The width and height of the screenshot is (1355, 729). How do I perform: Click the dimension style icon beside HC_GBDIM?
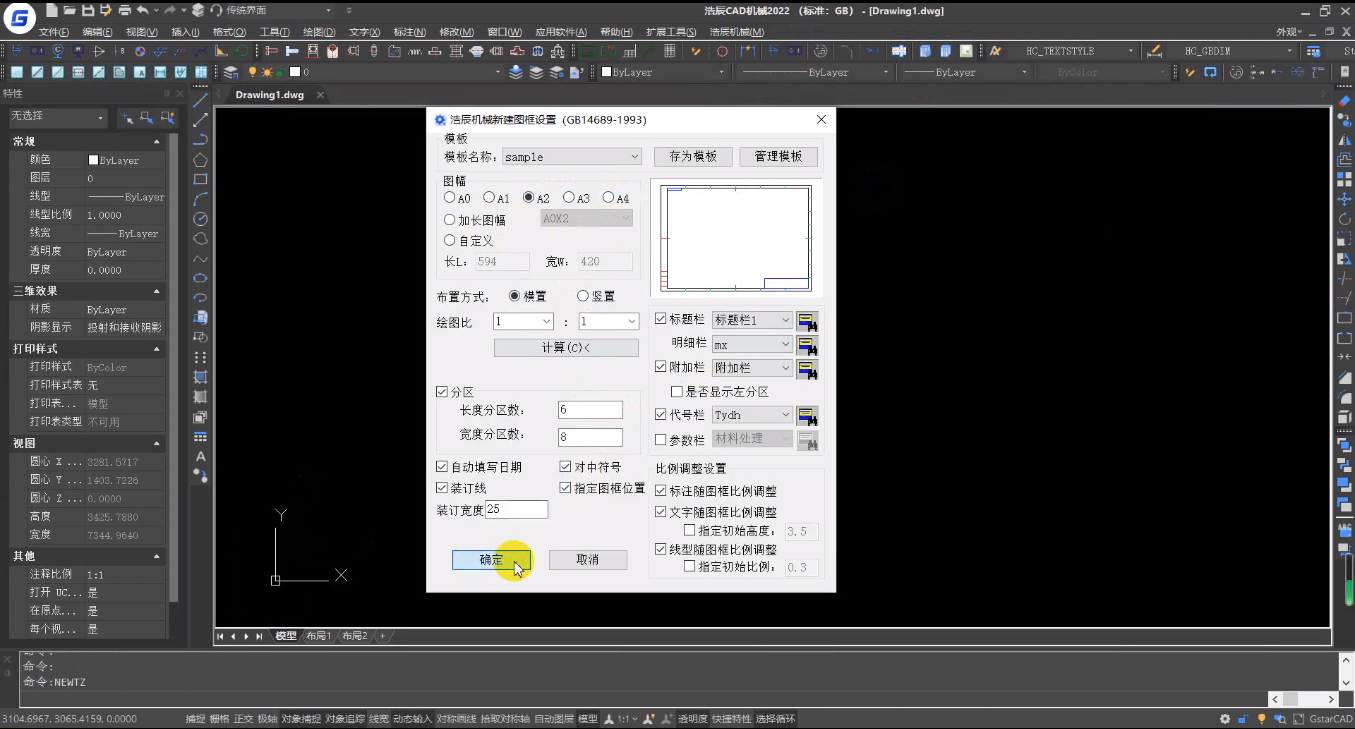tap(1155, 51)
